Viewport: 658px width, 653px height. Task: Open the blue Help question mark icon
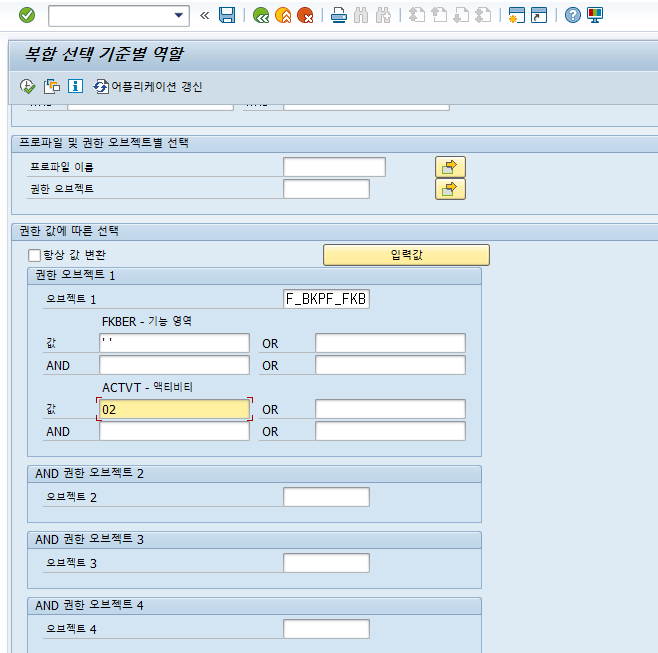pyautogui.click(x=572, y=16)
